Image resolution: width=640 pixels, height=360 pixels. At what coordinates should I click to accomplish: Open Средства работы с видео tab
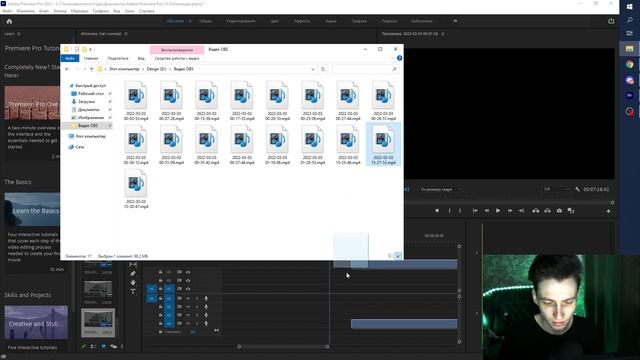point(177,58)
